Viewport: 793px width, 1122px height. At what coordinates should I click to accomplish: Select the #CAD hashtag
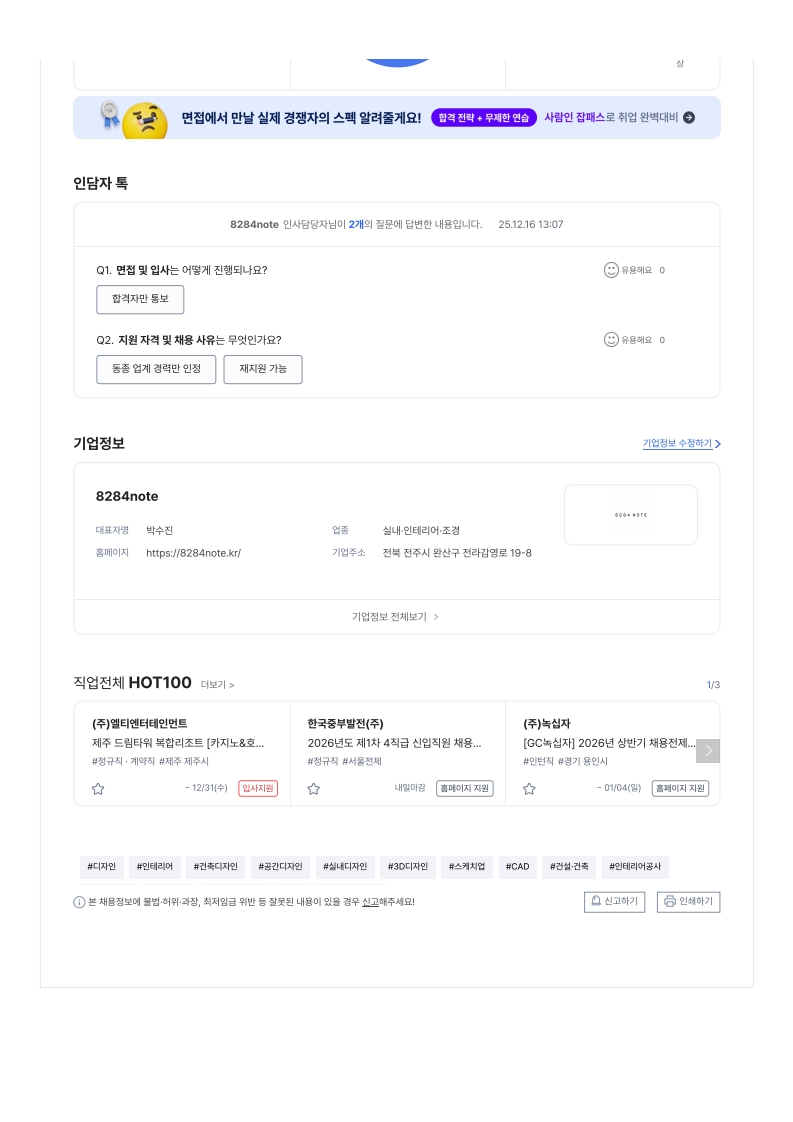click(517, 866)
